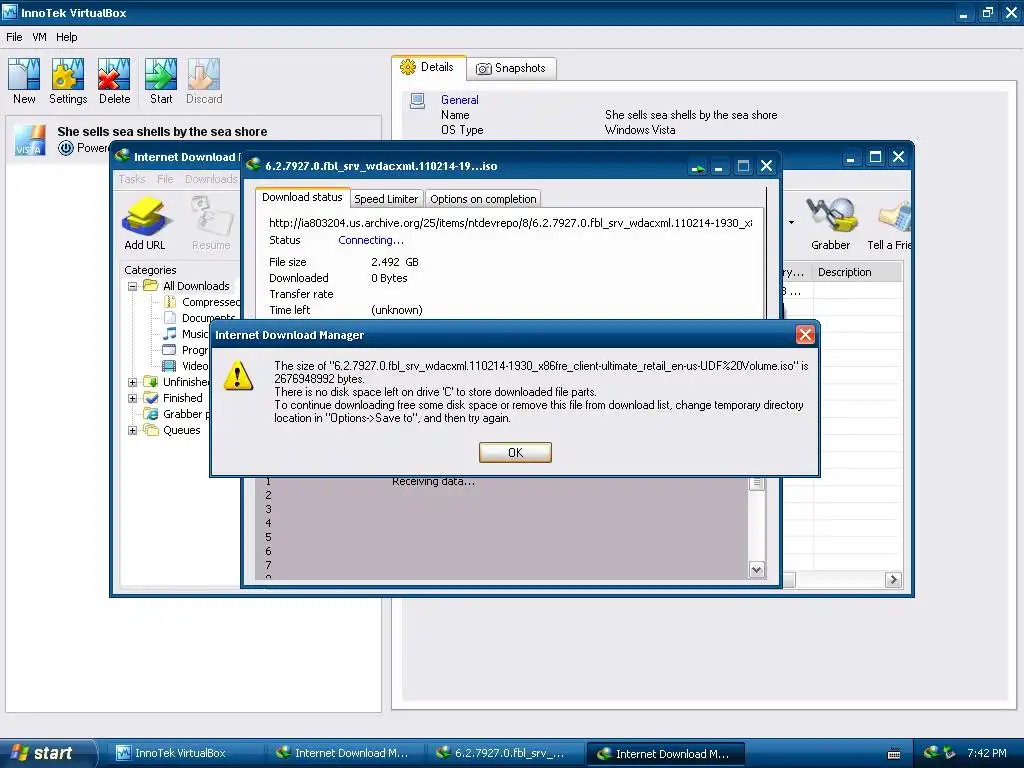
Task: Click OK in the disk space warning
Action: pyautogui.click(x=515, y=453)
